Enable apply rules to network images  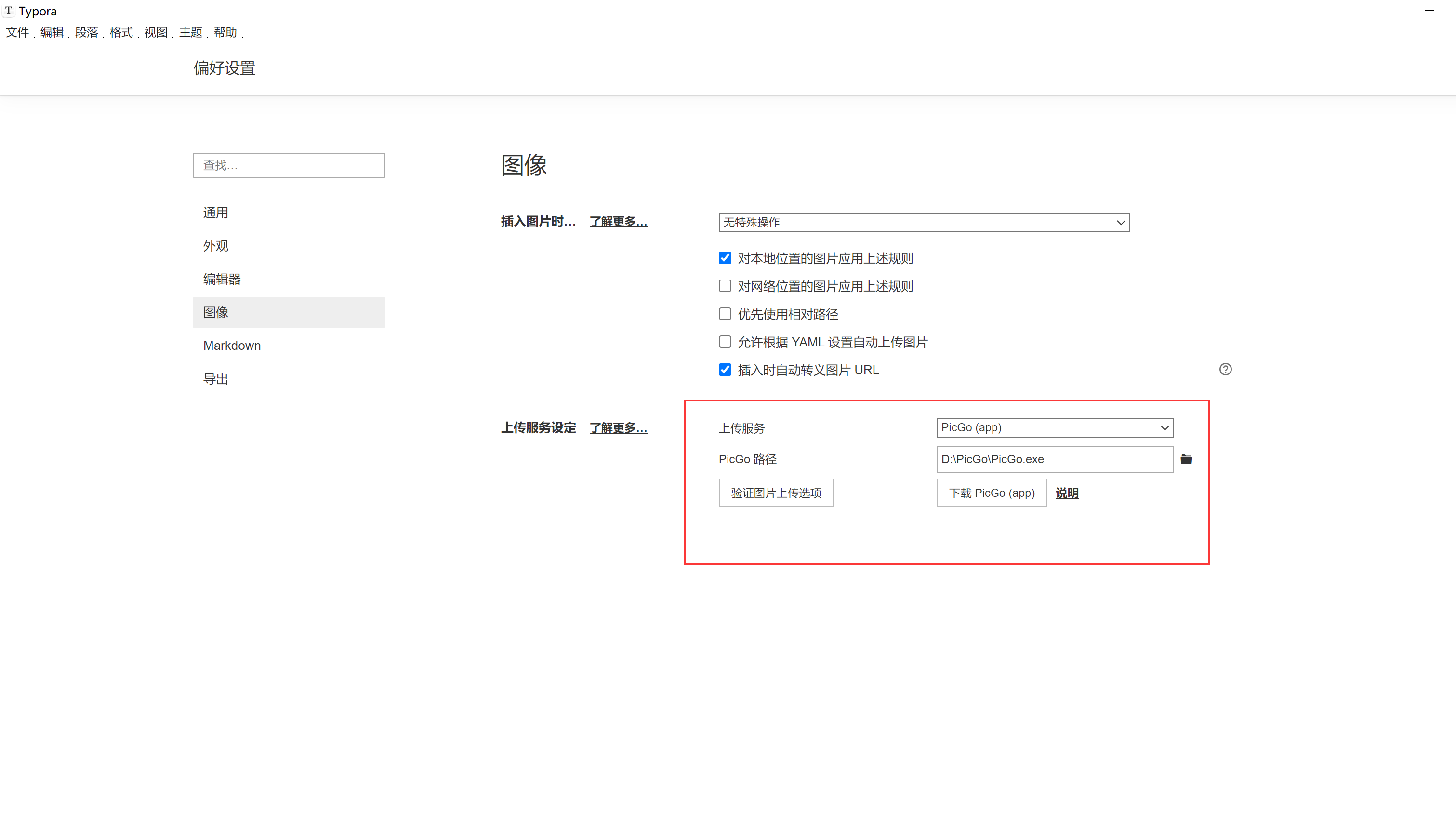pyautogui.click(x=725, y=286)
